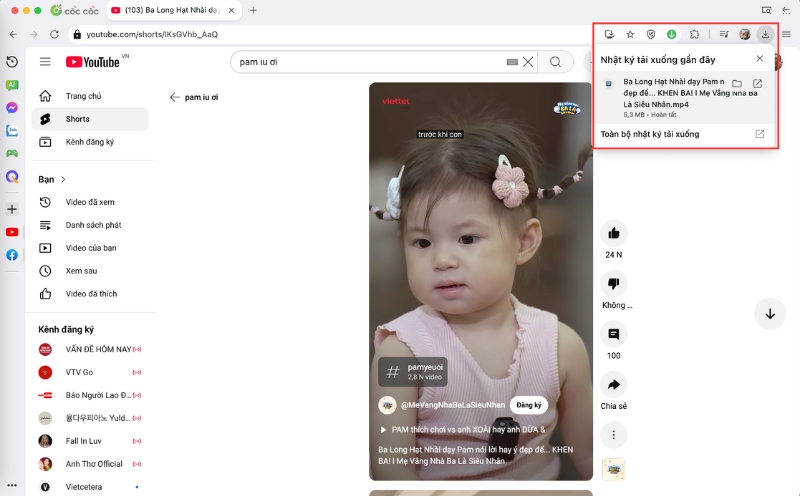
Task: Click the green video download extension icon
Action: click(671, 34)
